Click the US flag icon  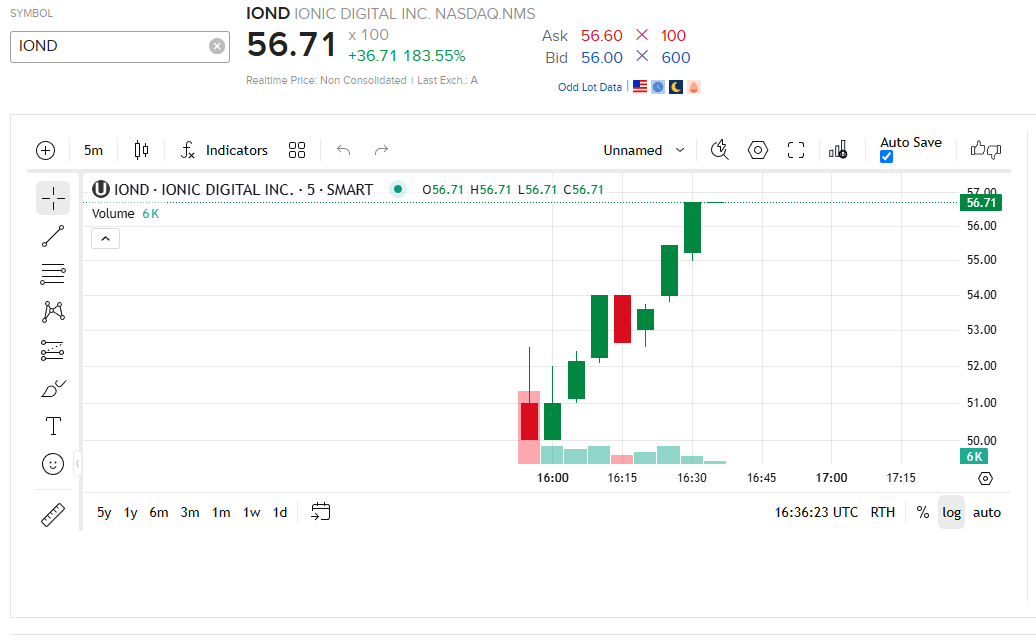640,87
